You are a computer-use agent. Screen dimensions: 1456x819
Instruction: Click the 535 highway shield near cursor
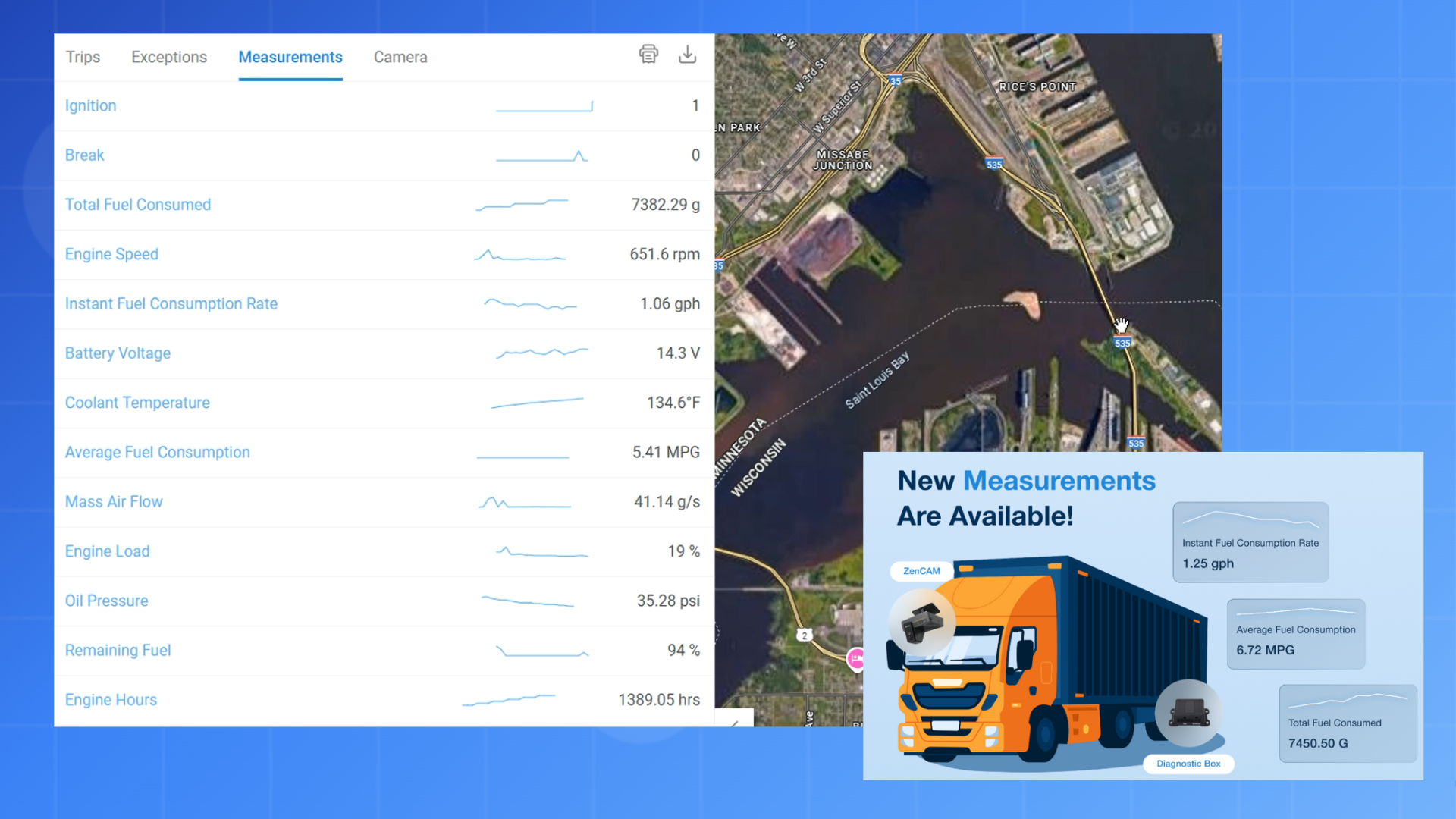1122,344
